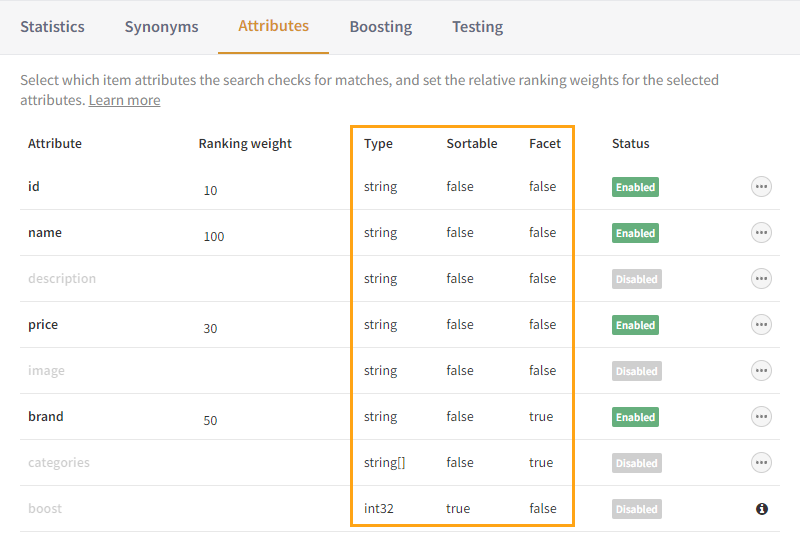Click the info icon in boost row

point(761,509)
